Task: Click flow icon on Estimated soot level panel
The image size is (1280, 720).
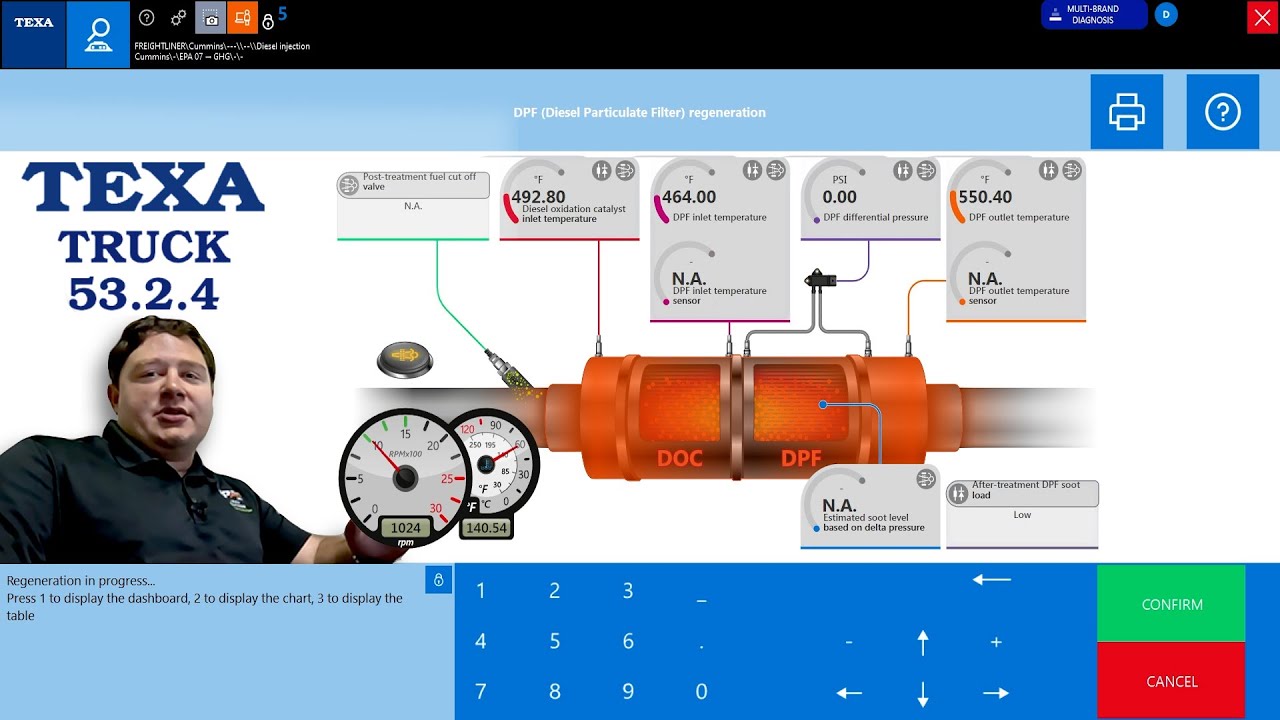Action: 927,479
